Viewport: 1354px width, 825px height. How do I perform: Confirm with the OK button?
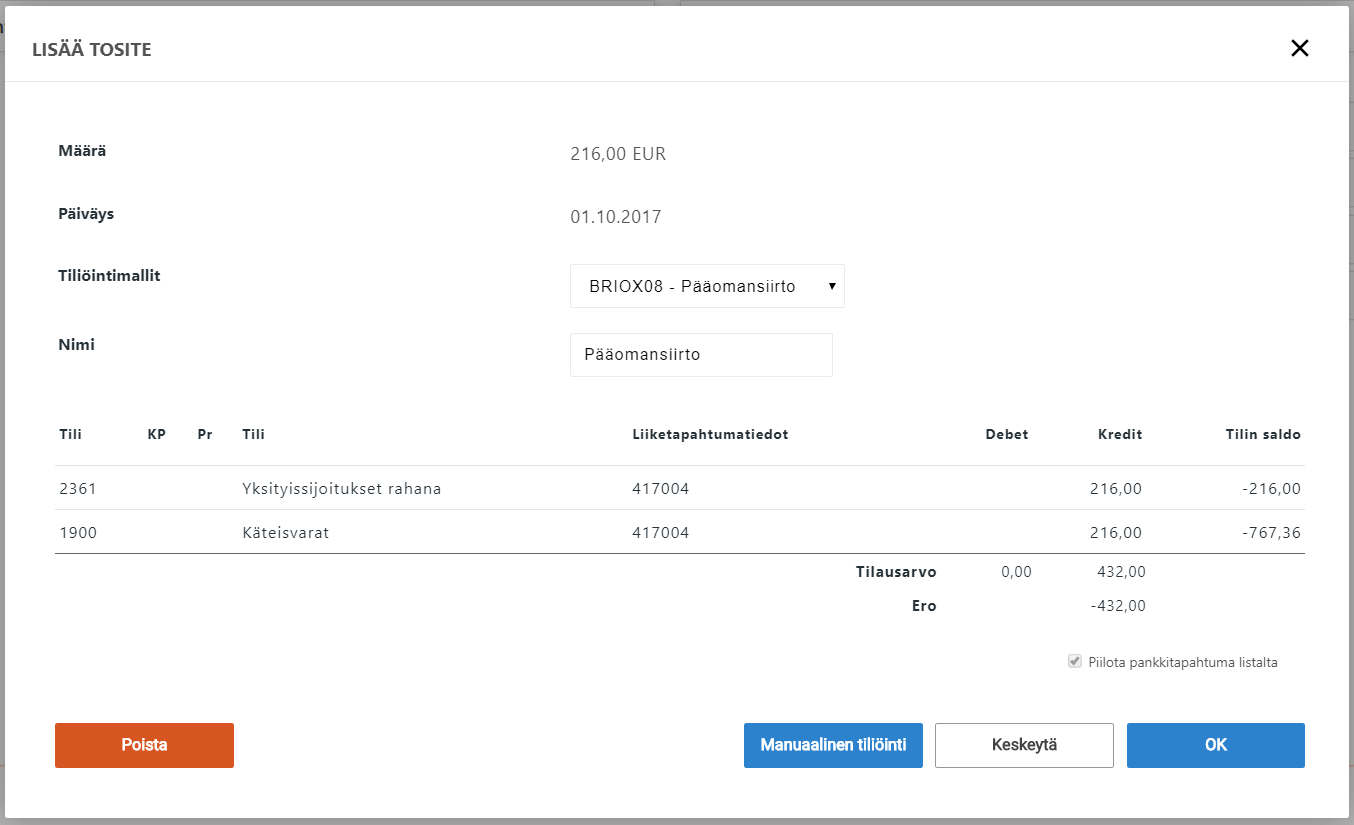click(1215, 745)
